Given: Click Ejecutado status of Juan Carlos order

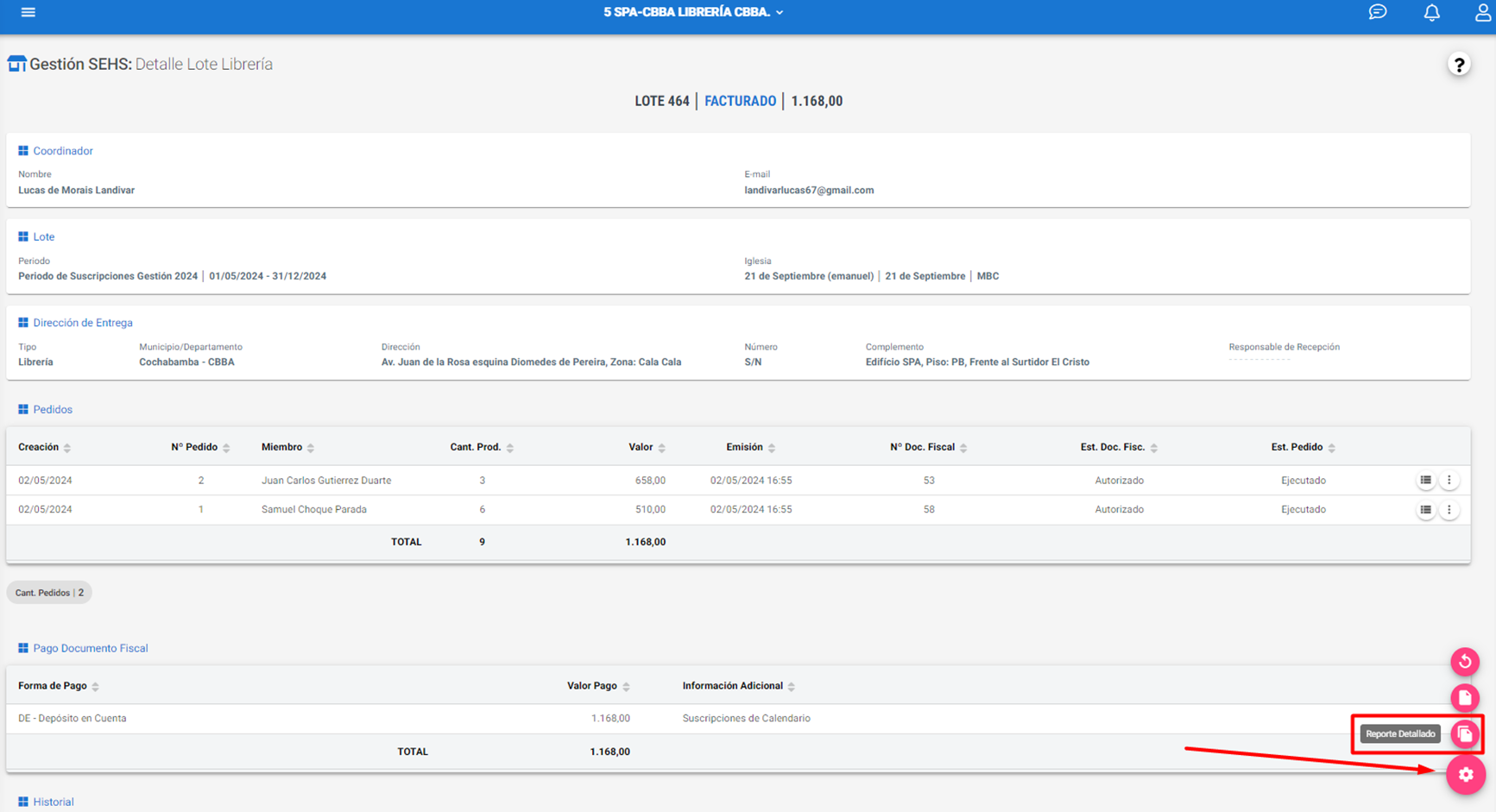Looking at the screenshot, I should [1303, 480].
